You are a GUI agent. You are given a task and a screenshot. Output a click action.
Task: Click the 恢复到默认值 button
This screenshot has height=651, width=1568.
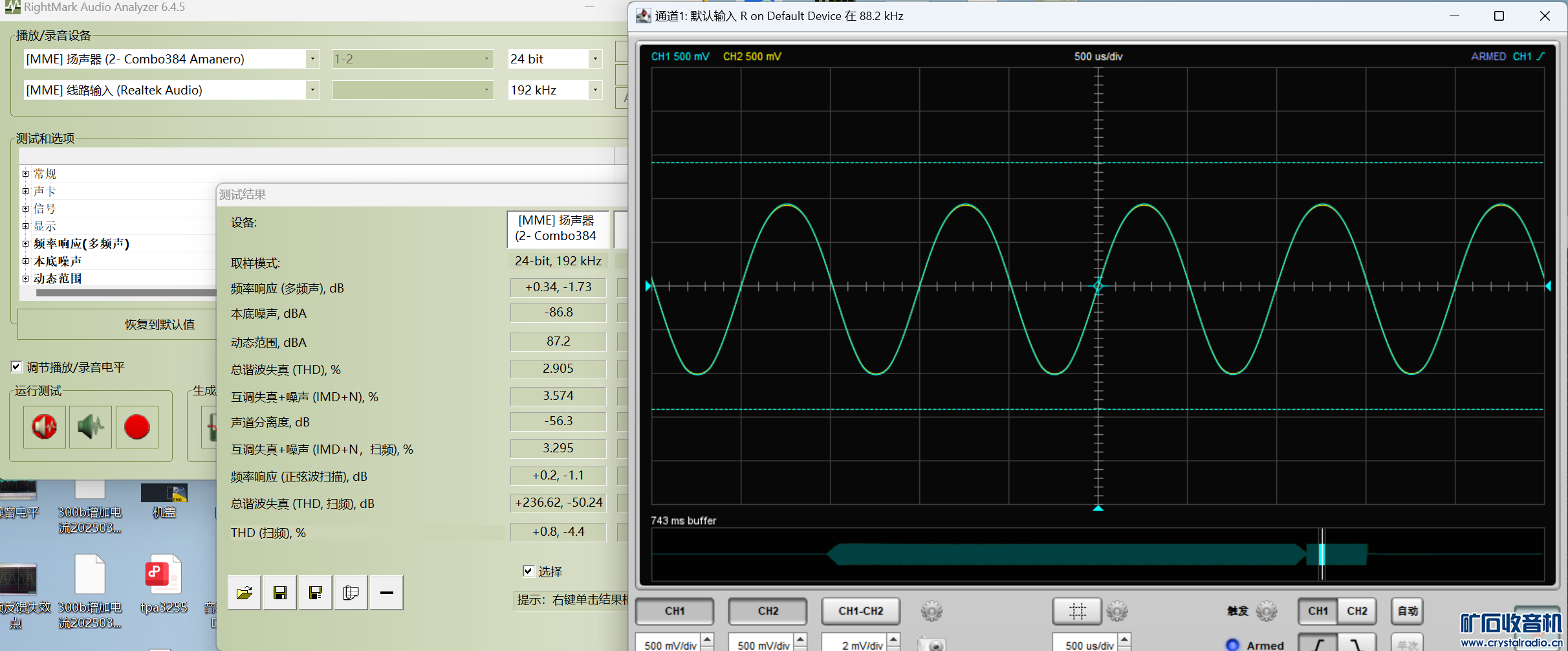(x=159, y=324)
